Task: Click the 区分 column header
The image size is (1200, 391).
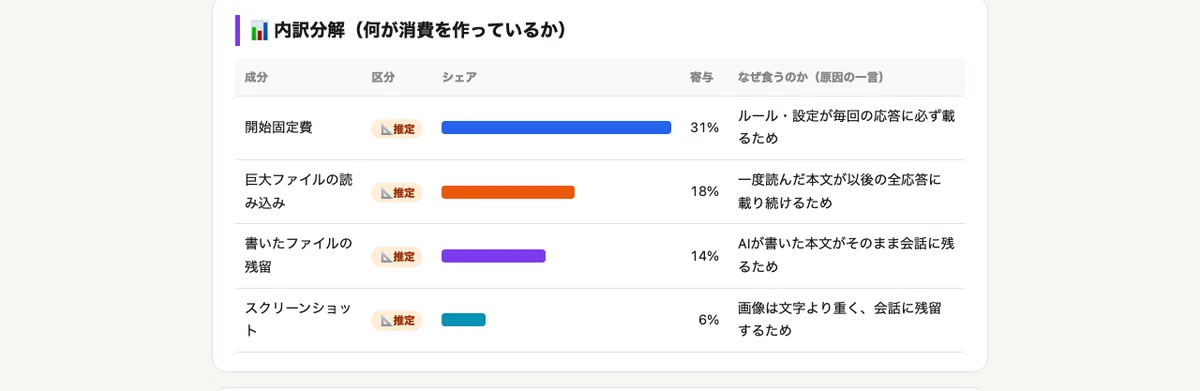Action: coord(383,77)
